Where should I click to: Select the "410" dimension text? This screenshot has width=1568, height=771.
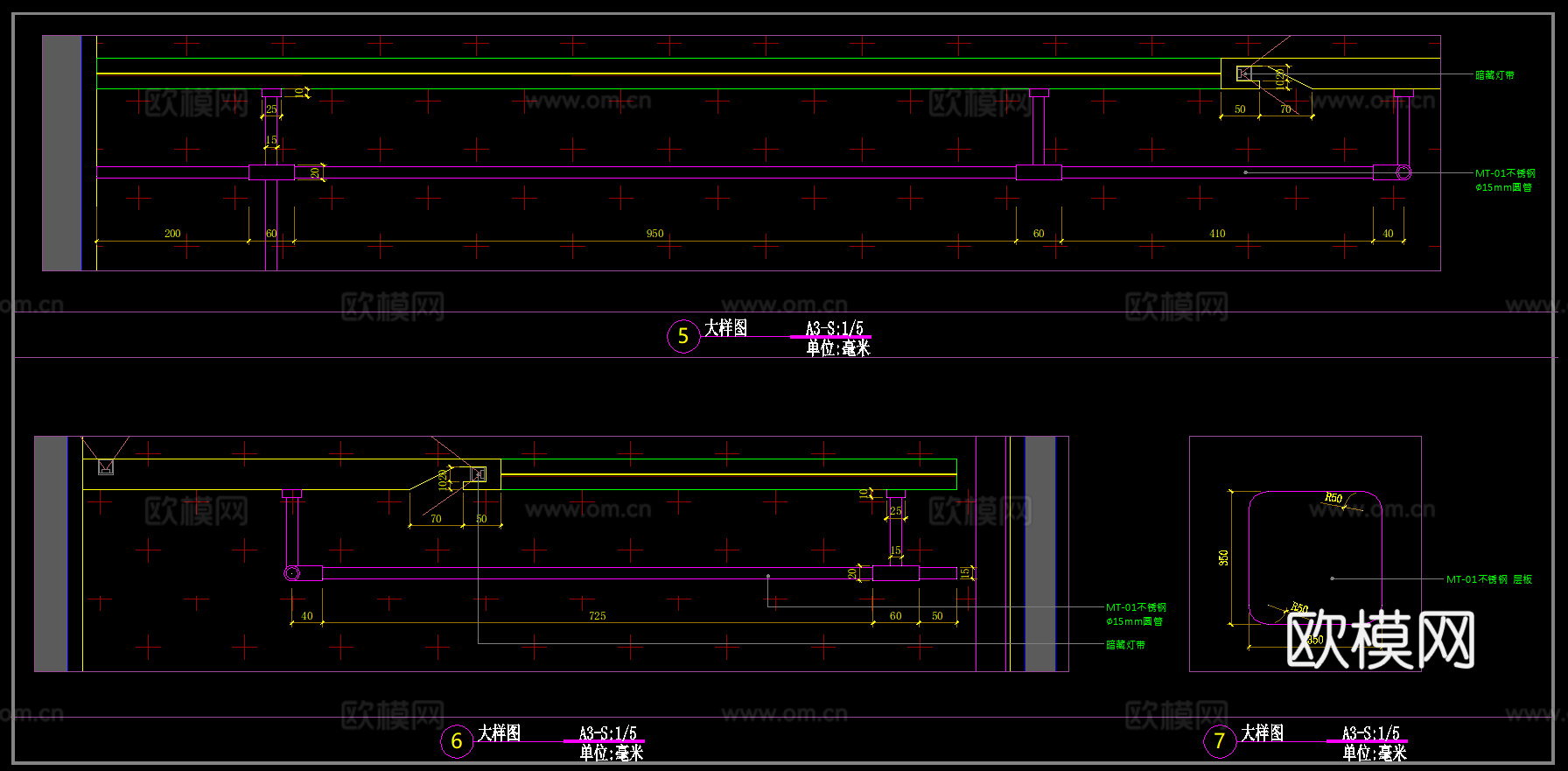click(1217, 234)
